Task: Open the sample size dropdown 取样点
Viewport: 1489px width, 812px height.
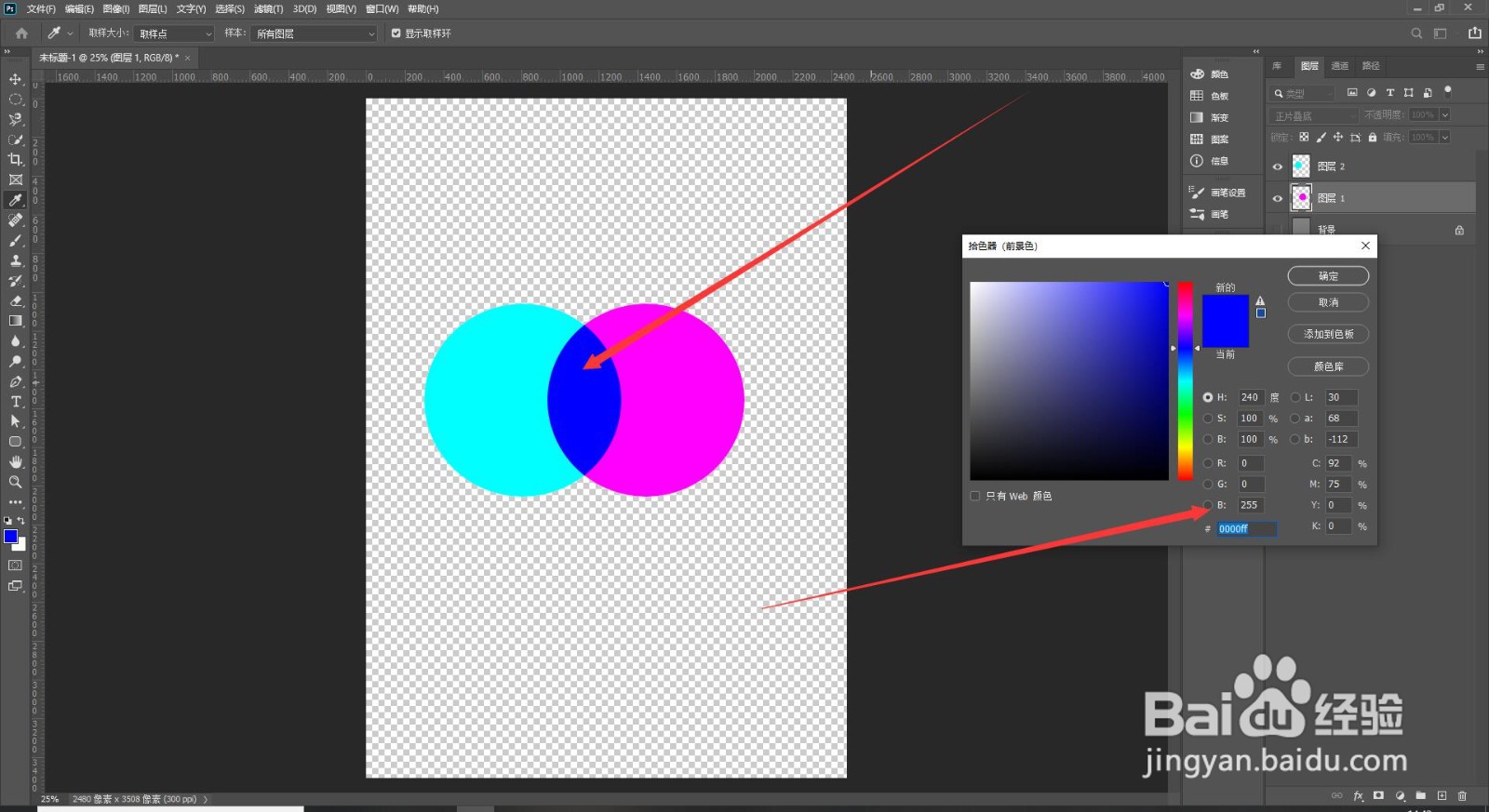Action: pyautogui.click(x=175, y=33)
